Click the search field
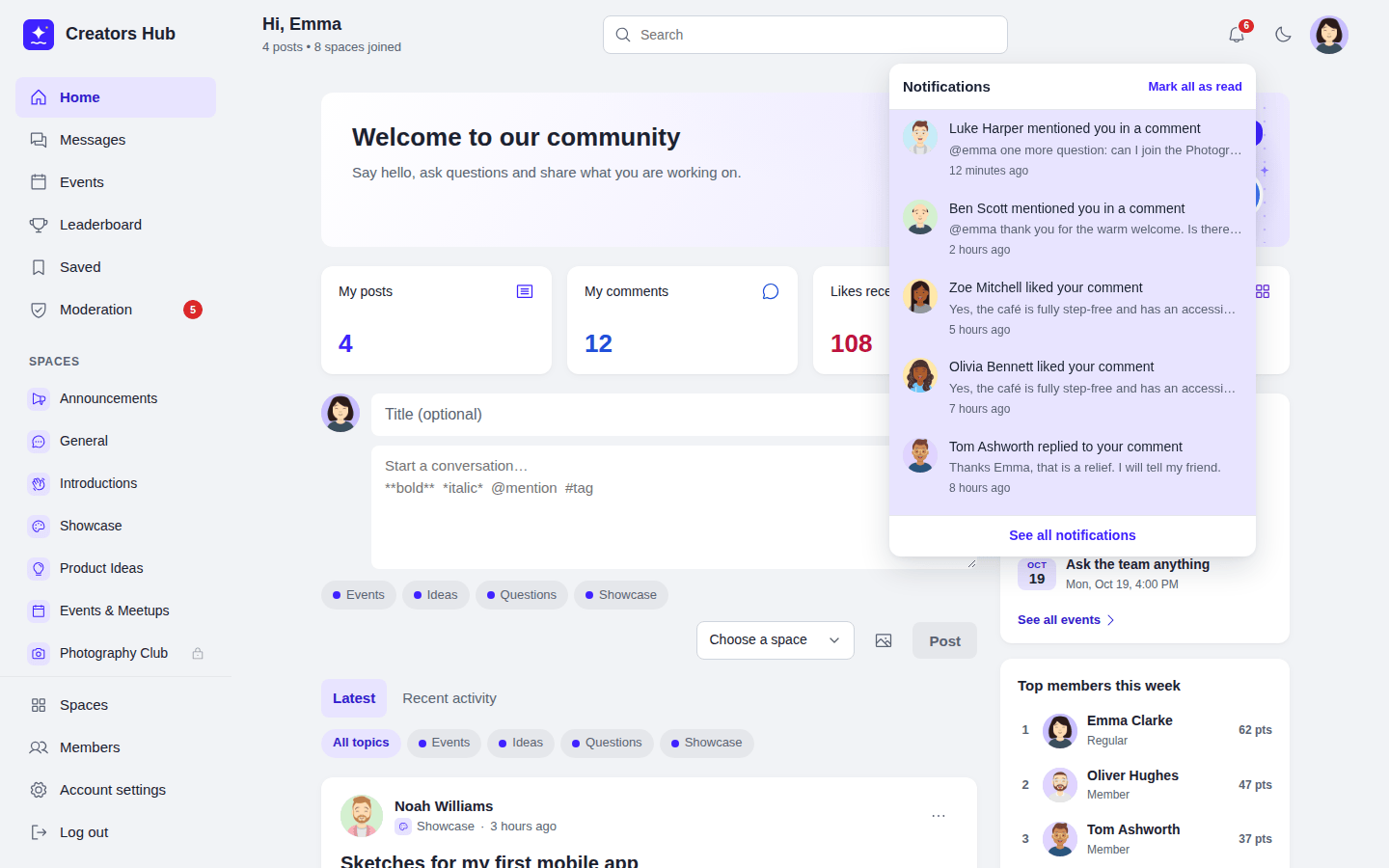Screen dimensions: 1389x868 click(805, 35)
